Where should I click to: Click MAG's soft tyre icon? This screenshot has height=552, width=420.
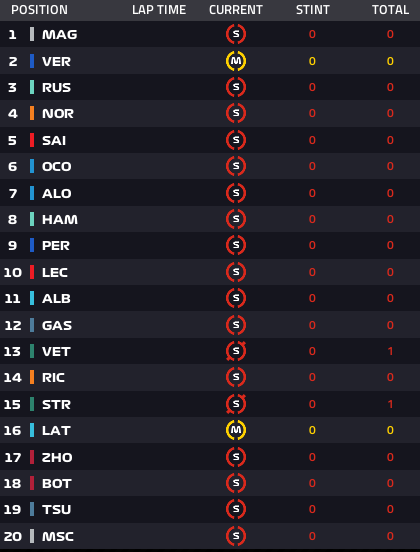click(236, 34)
